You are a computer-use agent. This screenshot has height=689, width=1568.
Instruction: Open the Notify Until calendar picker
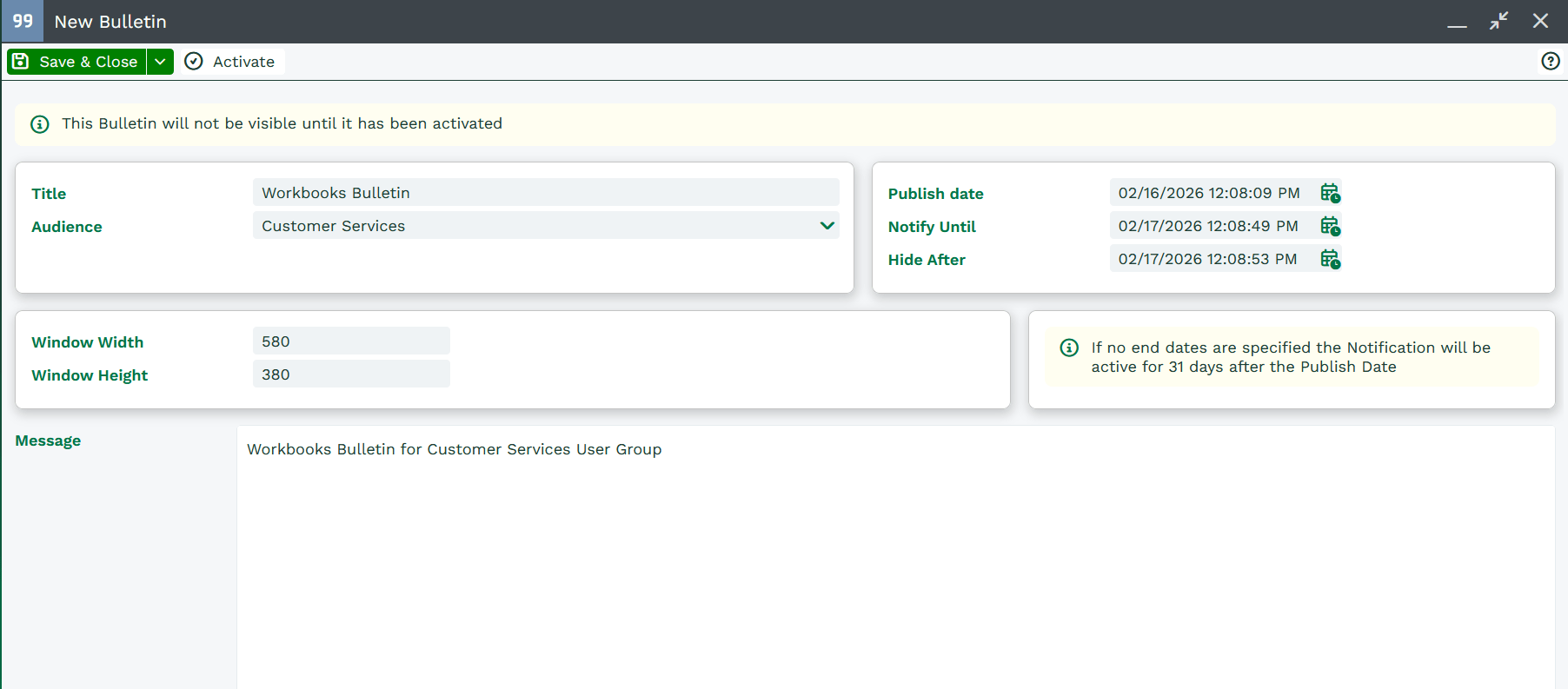pos(1329,226)
